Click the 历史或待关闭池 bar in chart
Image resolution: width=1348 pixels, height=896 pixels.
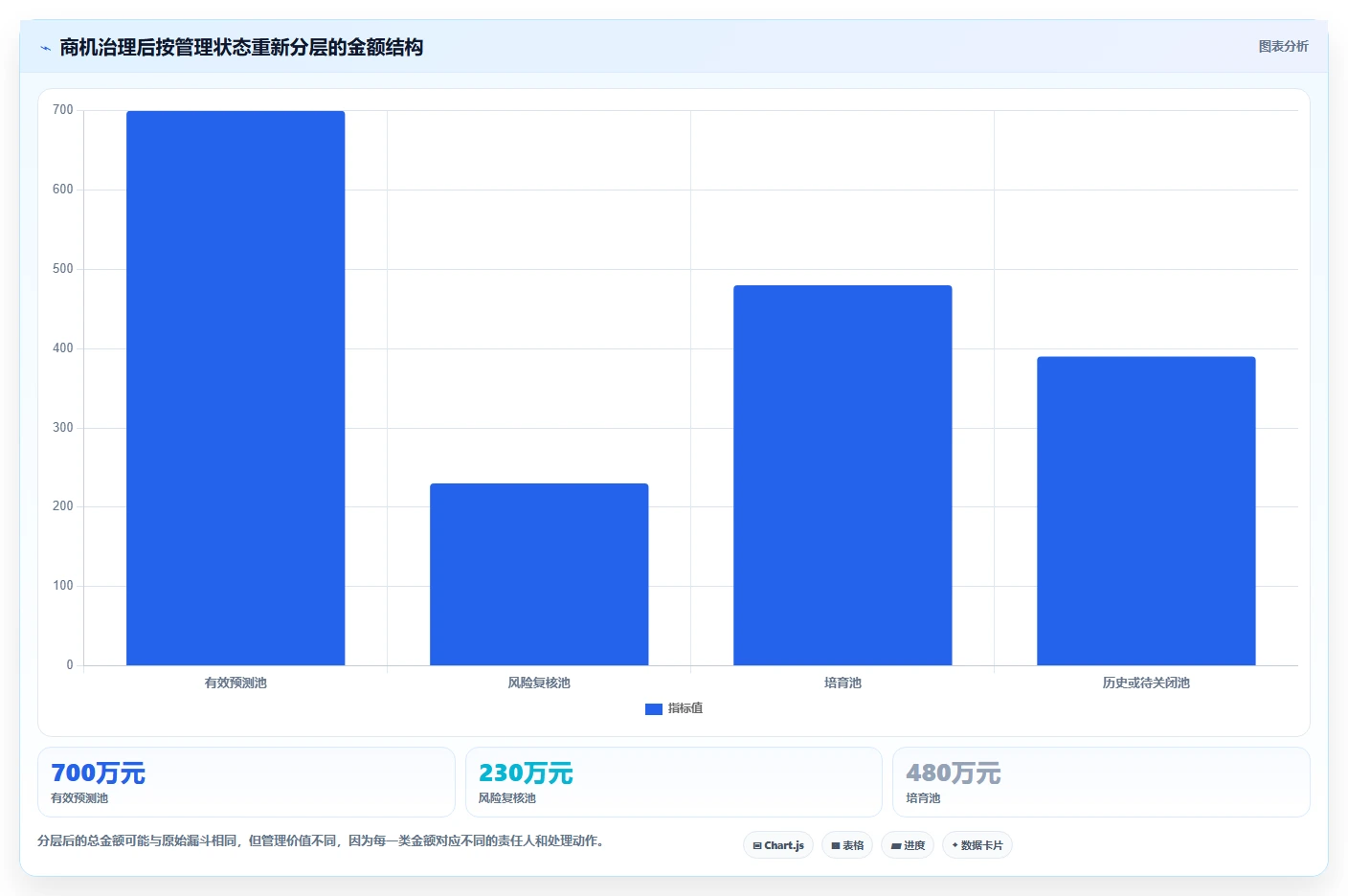click(1146, 511)
